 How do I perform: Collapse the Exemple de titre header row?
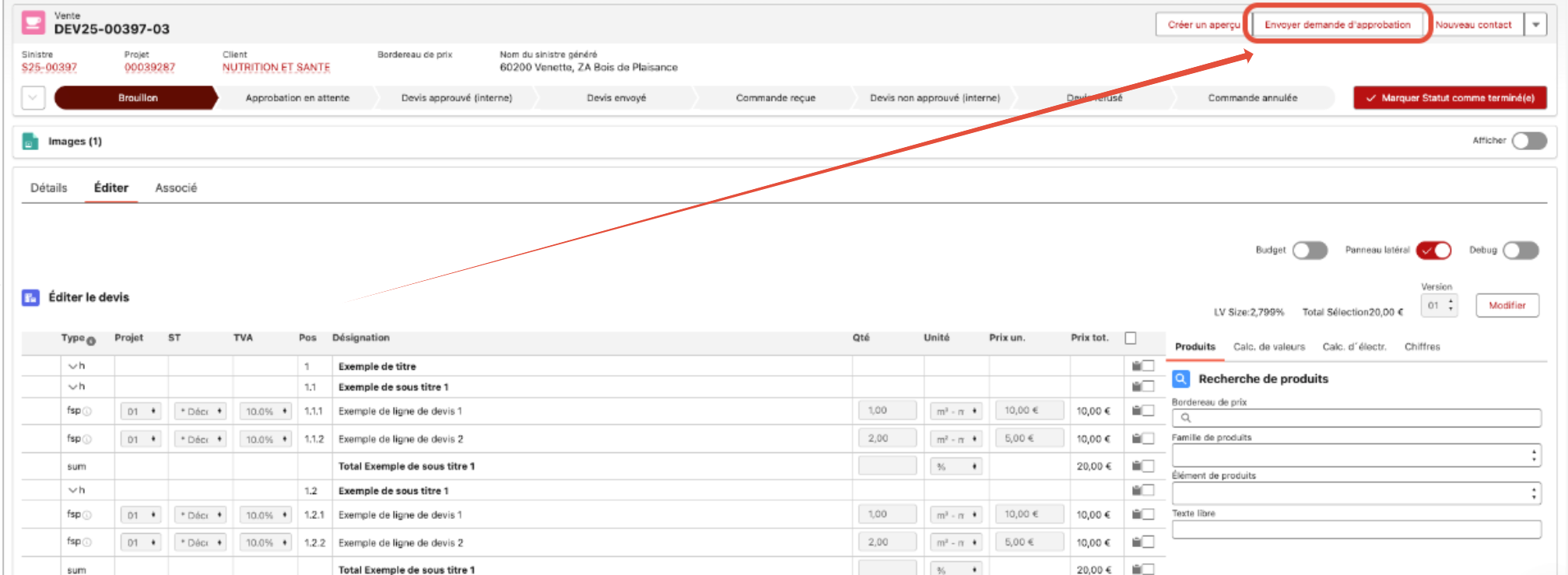pos(73,366)
